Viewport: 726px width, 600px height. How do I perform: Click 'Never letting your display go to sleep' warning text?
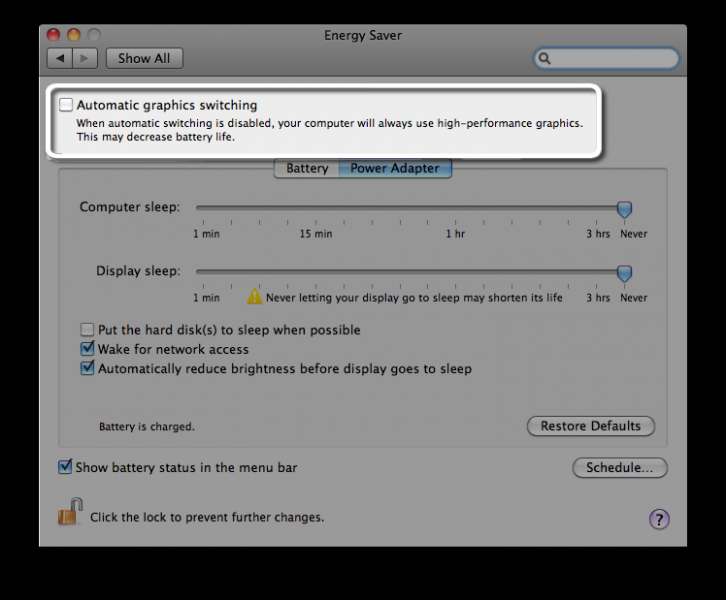tap(414, 298)
